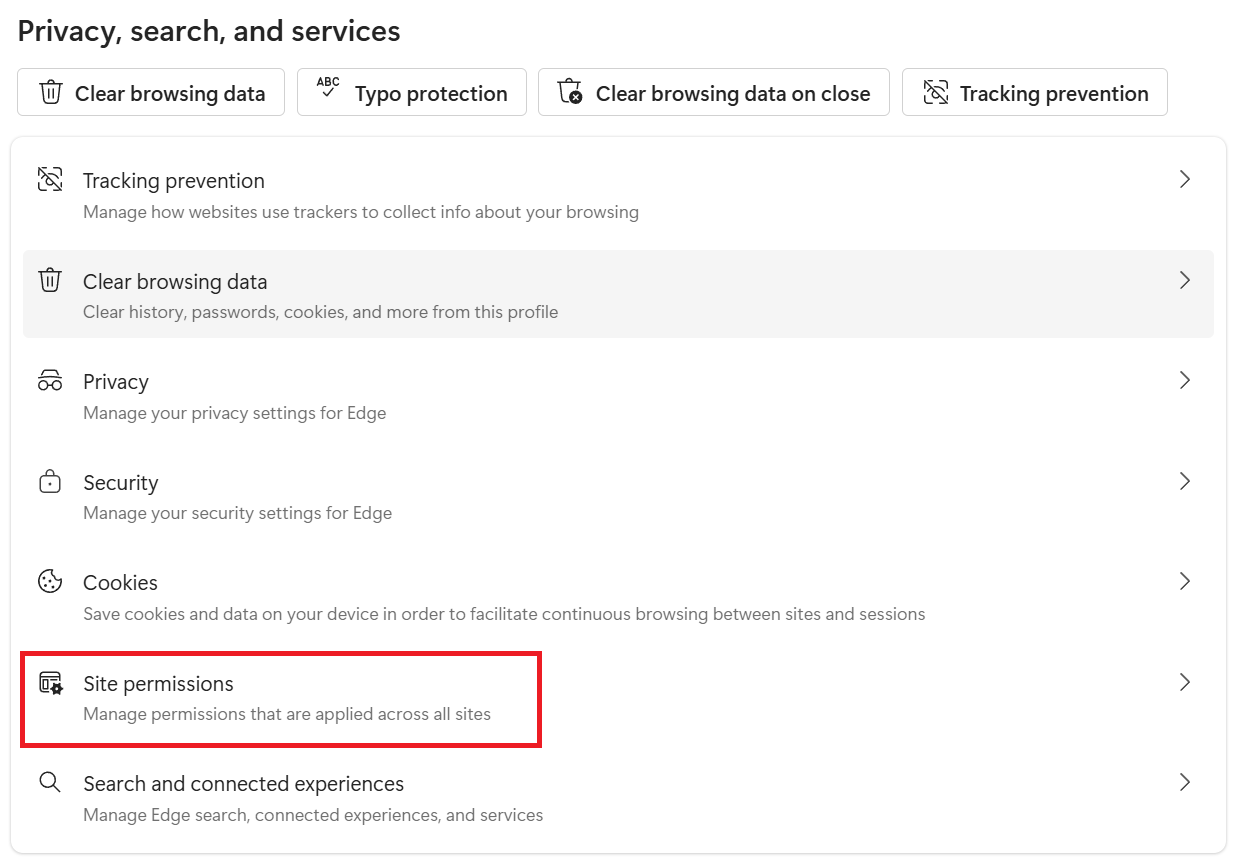Click the trash icon beside Clear browsing data row
1240x862 pixels.
(x=50, y=280)
